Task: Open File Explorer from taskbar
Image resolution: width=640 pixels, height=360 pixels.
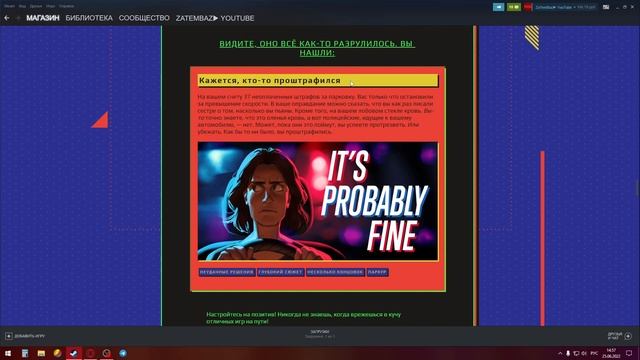Action: click(41, 353)
